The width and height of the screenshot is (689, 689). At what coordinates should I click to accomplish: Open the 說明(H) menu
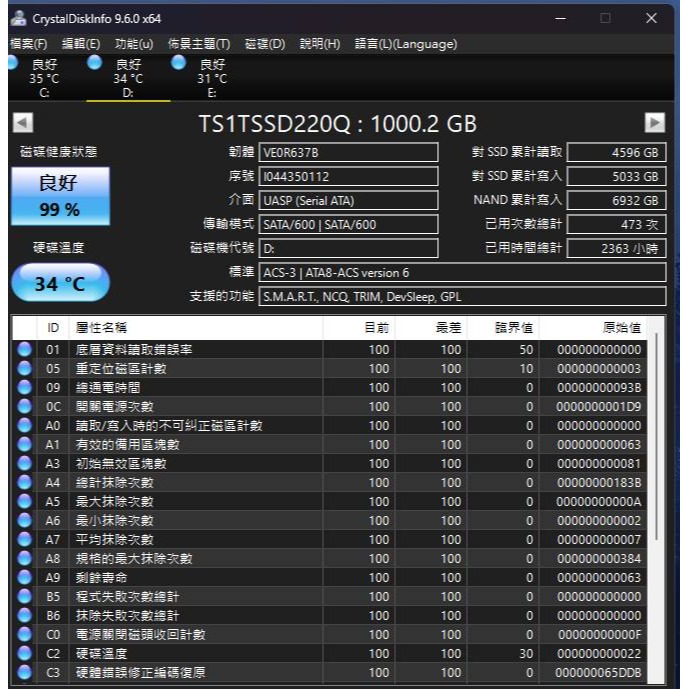[320, 44]
